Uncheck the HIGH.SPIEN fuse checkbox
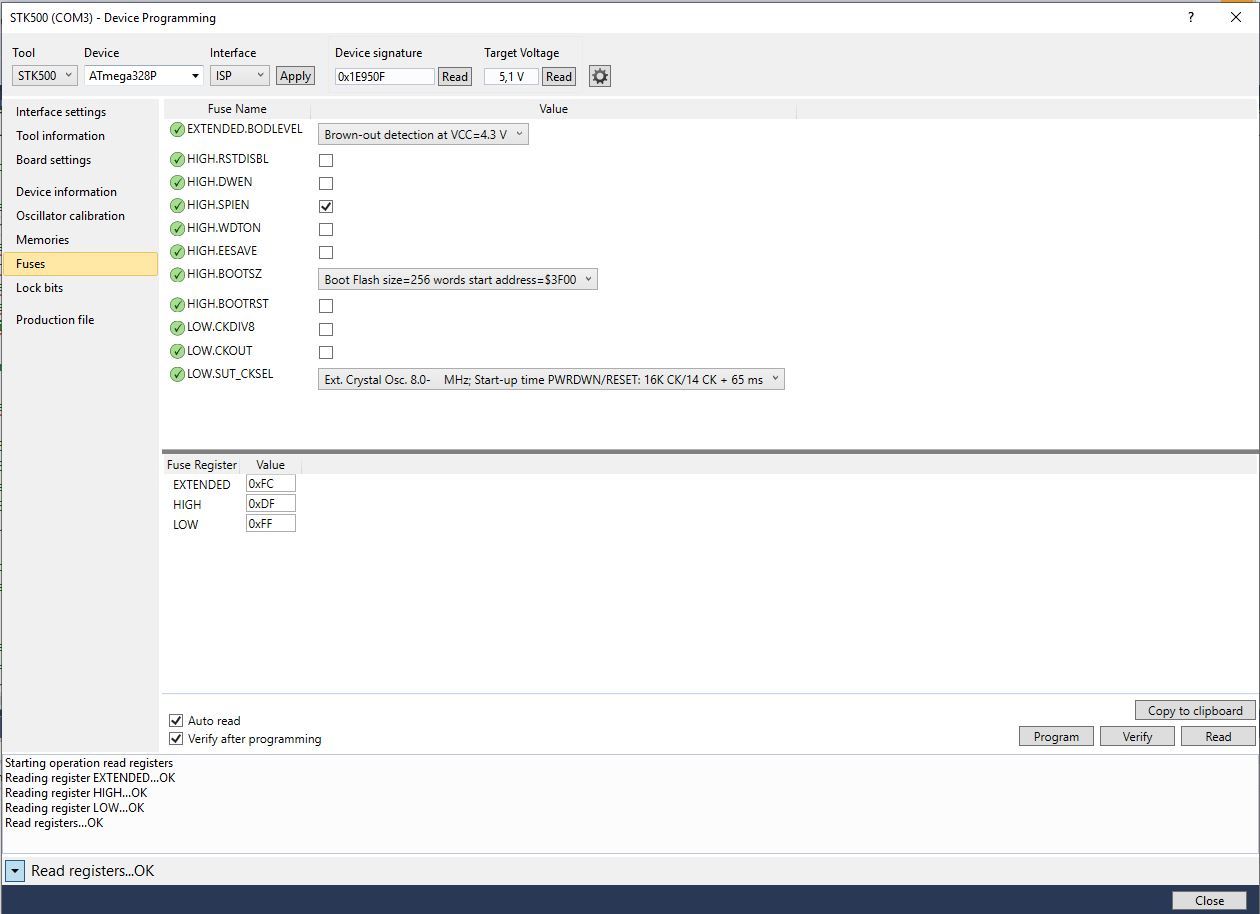 (326, 206)
